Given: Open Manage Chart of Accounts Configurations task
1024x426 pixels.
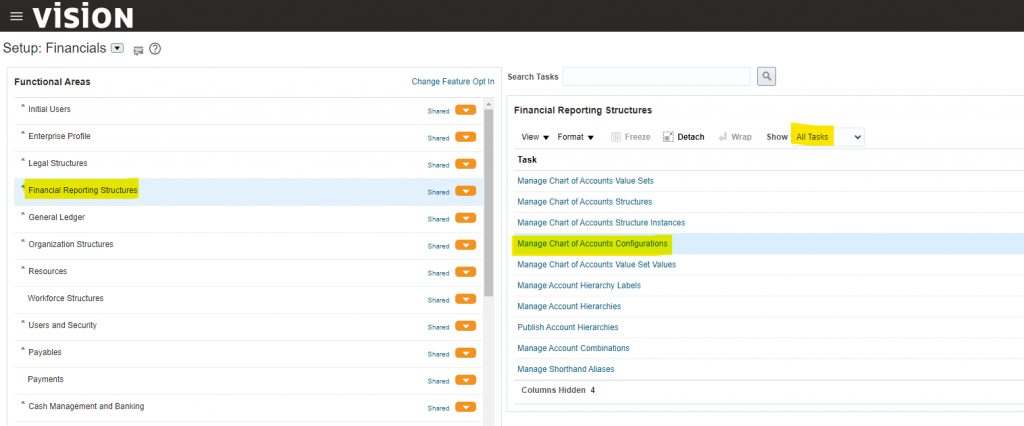Looking at the screenshot, I should pyautogui.click(x=592, y=244).
